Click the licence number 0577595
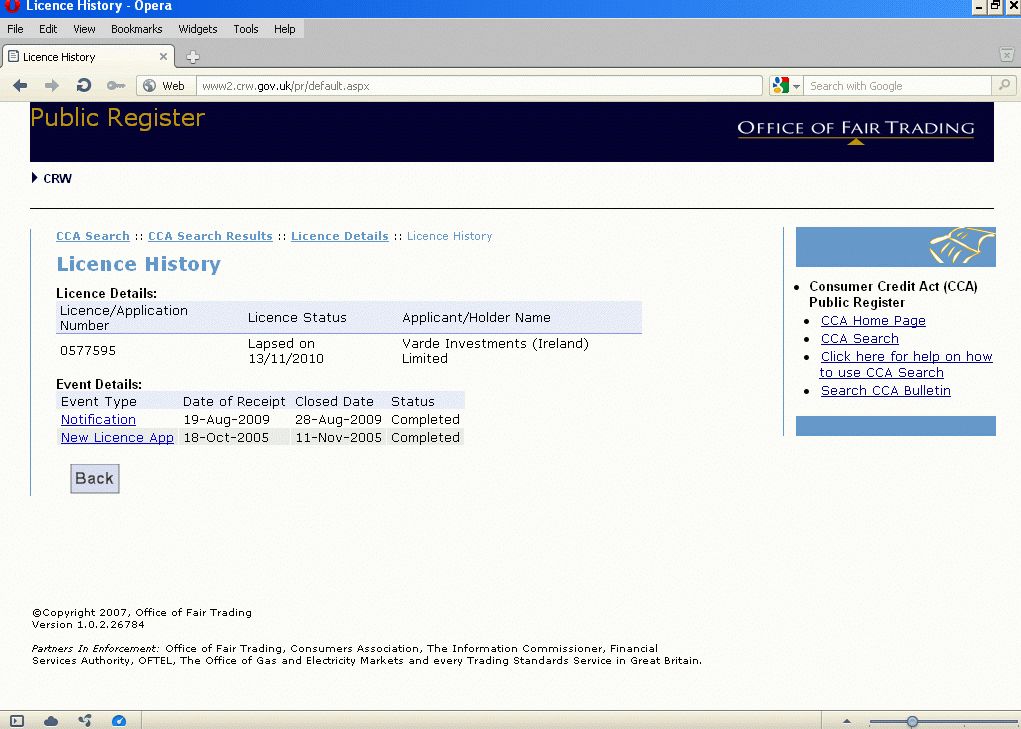Screen dimensions: 1021x729 (x=88, y=351)
